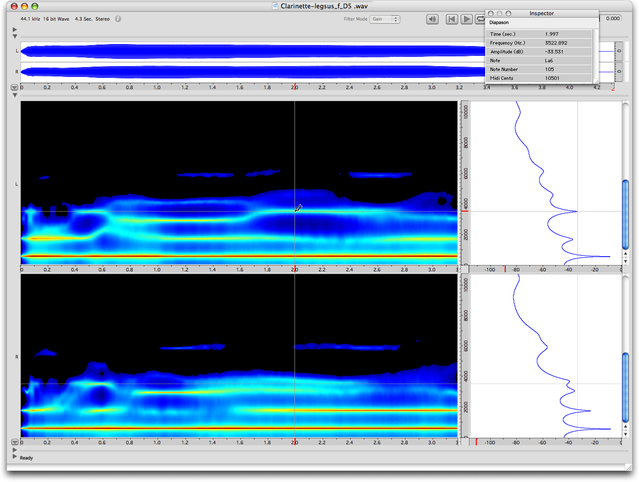Click the right channel waveform overview
Viewport: 639px width, 482px height.
click(x=240, y=71)
